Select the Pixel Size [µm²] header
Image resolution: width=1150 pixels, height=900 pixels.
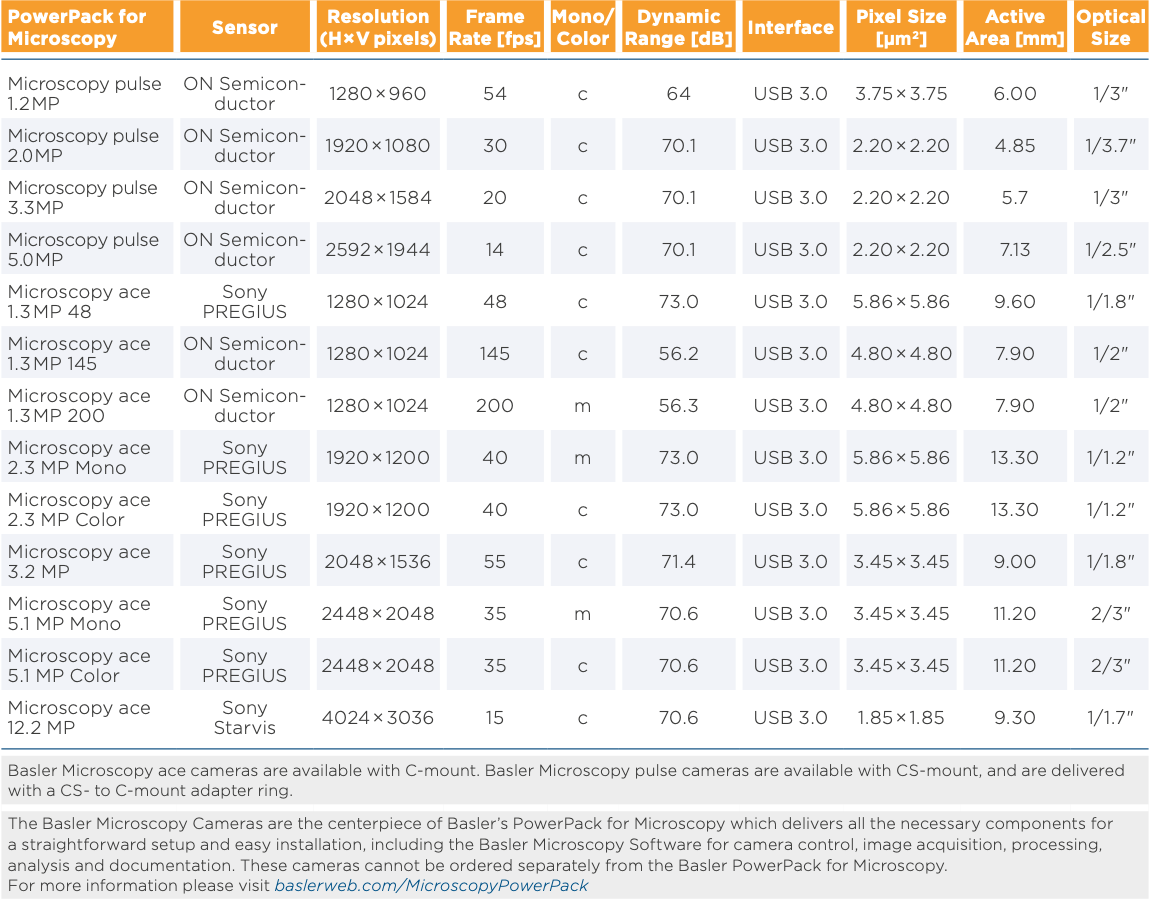click(901, 27)
